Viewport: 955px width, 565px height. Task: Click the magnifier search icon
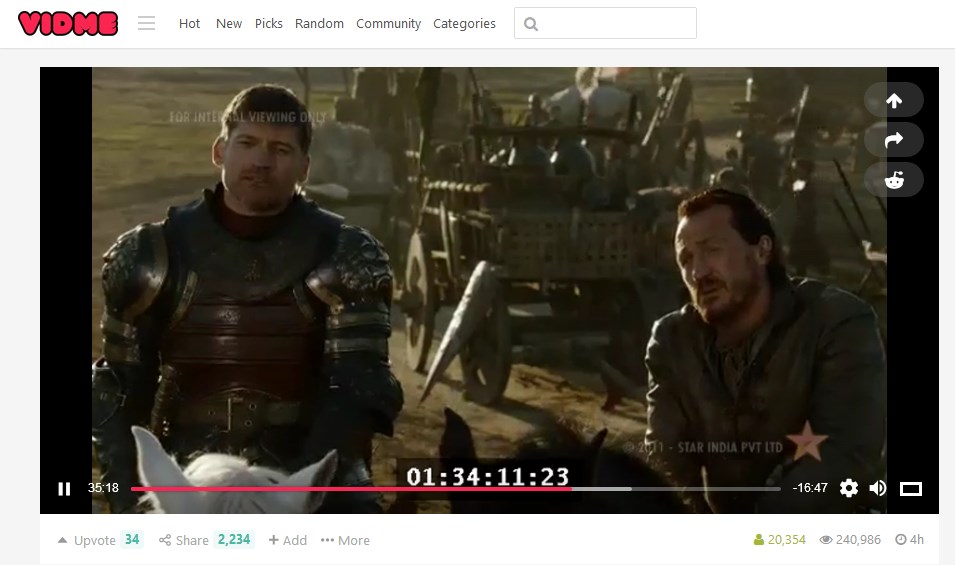pos(530,24)
